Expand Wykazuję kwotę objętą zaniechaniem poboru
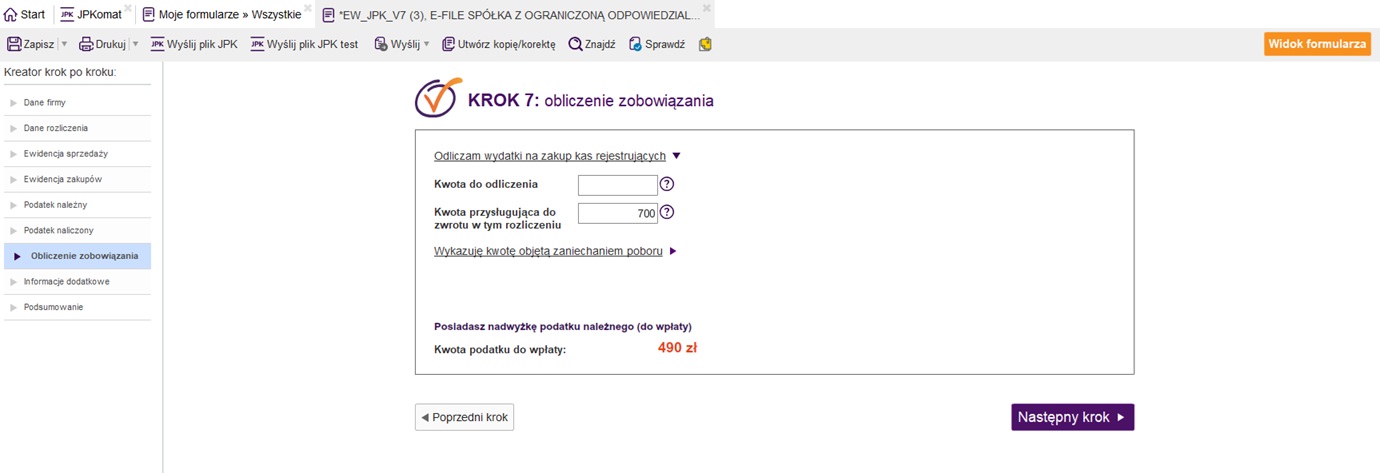Image resolution: width=1380 pixels, height=473 pixels. tap(673, 251)
